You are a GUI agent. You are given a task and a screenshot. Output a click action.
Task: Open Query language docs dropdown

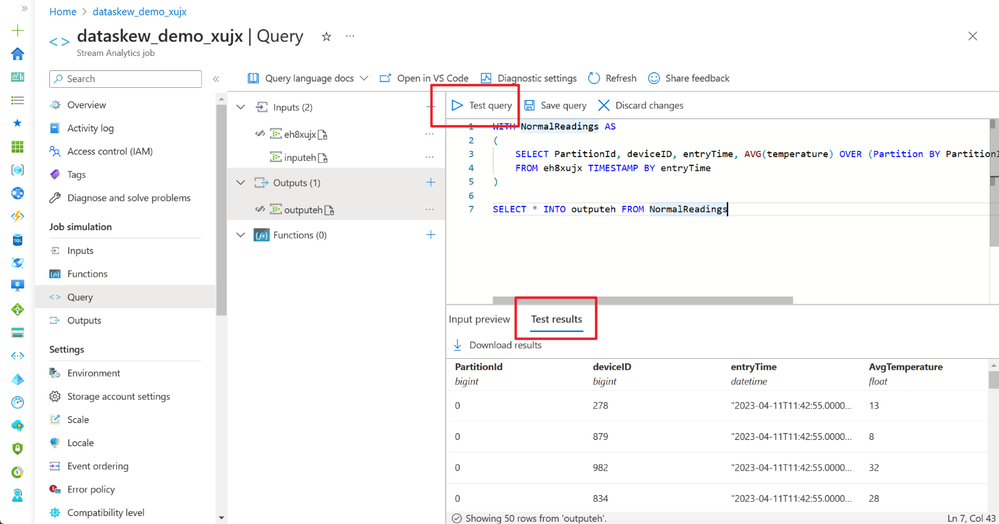[308, 78]
